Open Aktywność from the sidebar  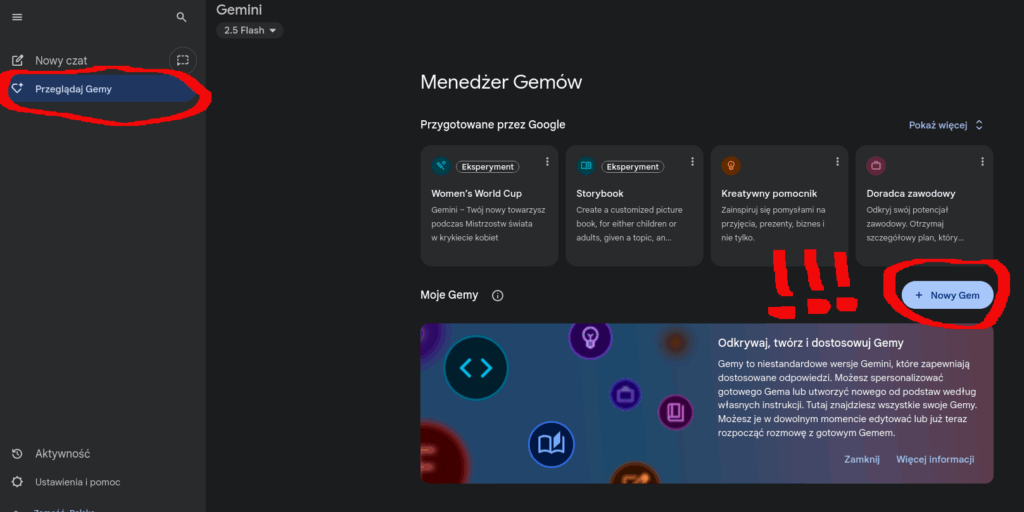click(62, 454)
